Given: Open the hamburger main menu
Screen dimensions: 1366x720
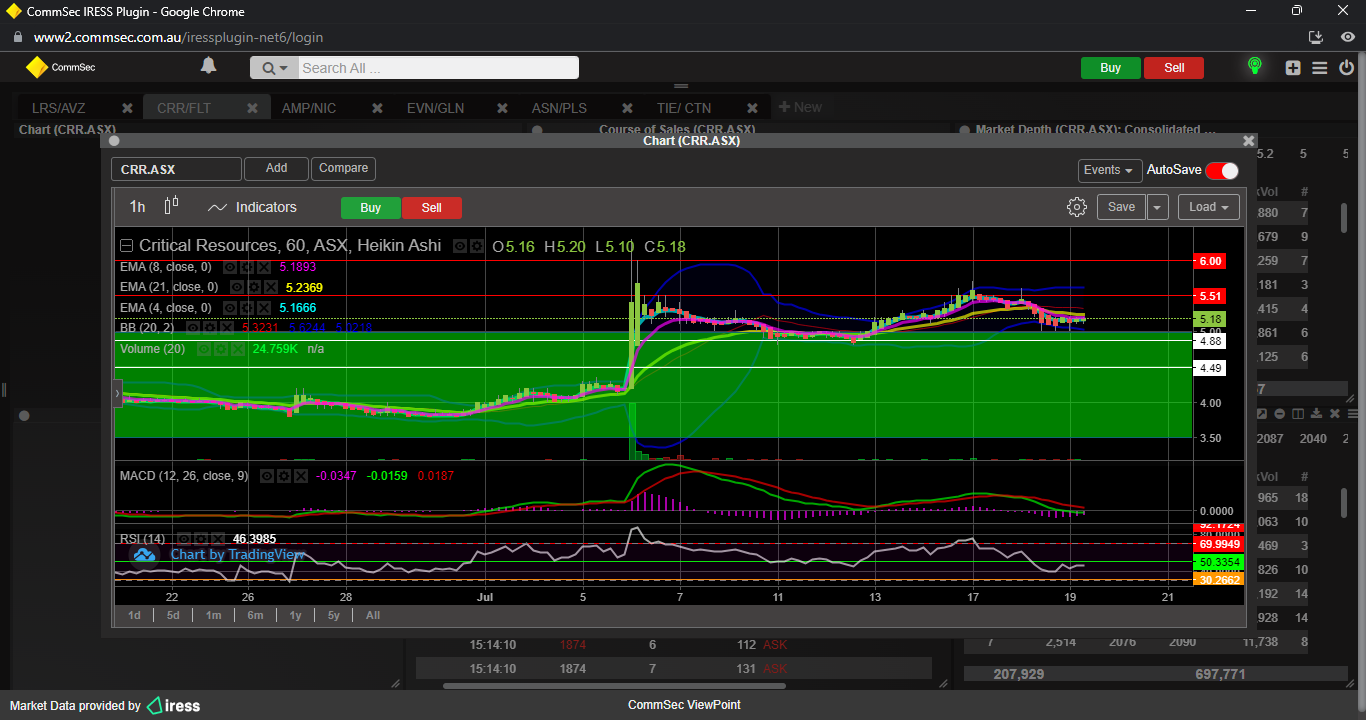Looking at the screenshot, I should point(1320,68).
